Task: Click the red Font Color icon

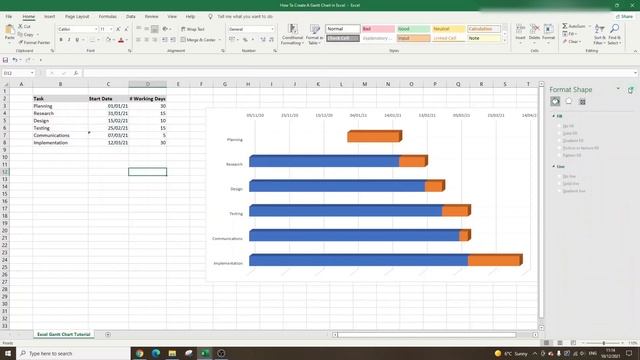Action: click(x=121, y=40)
